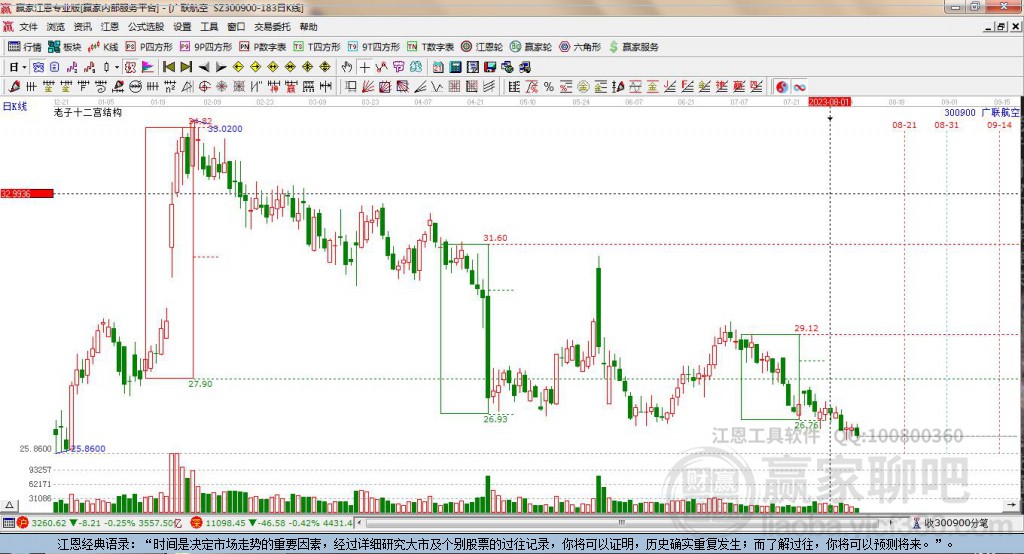Image resolution: width=1024 pixels, height=554 pixels.
Task: Expand the candlestick style dropdown arrow
Action: tap(117, 67)
